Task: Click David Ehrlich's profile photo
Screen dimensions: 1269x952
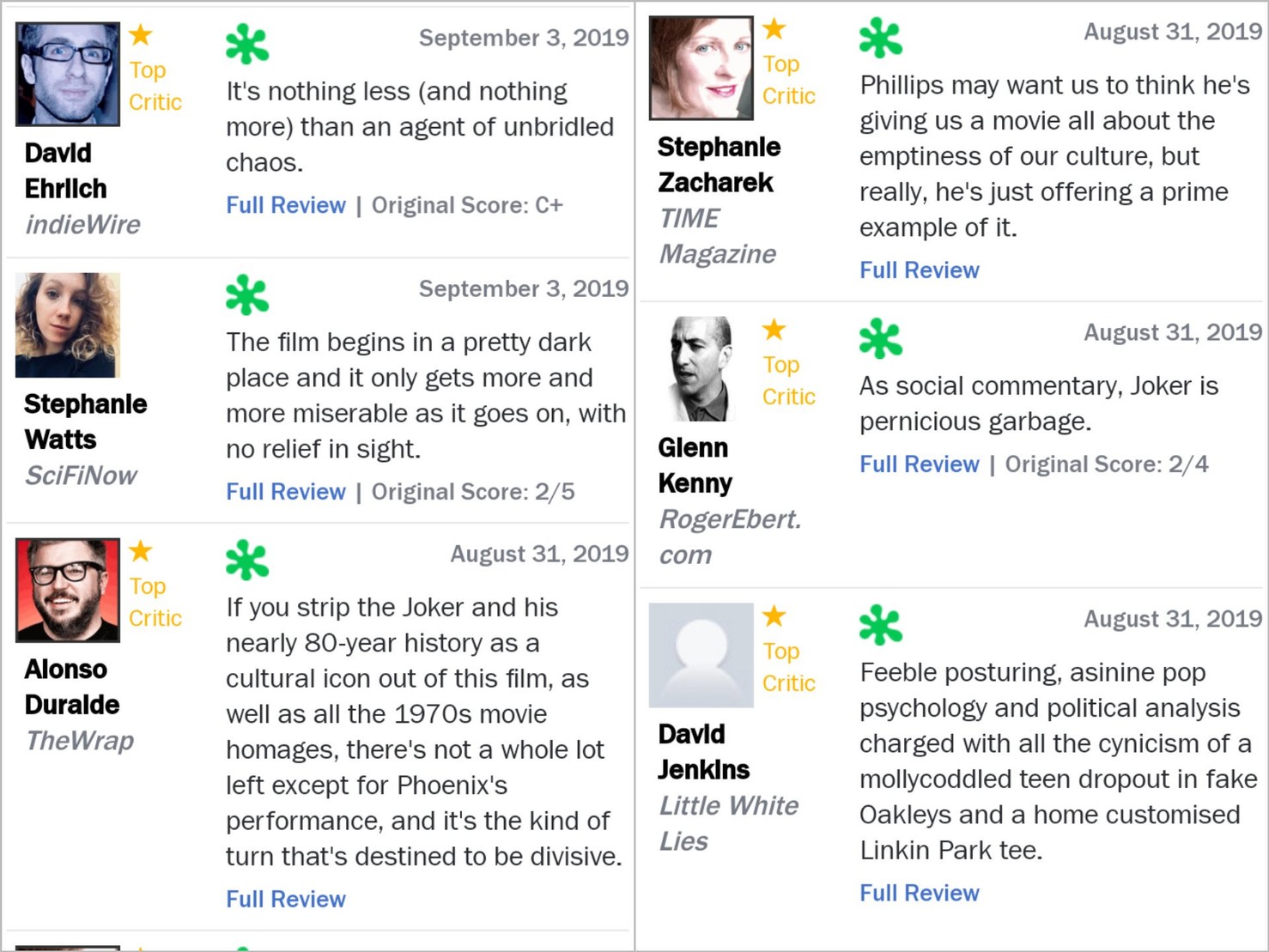Action: coord(68,75)
